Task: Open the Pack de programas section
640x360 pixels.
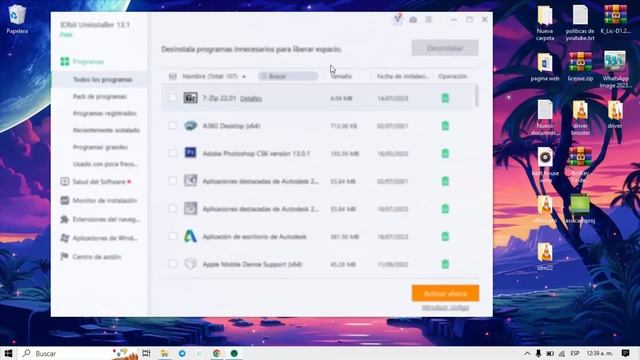Action: [x=100, y=96]
